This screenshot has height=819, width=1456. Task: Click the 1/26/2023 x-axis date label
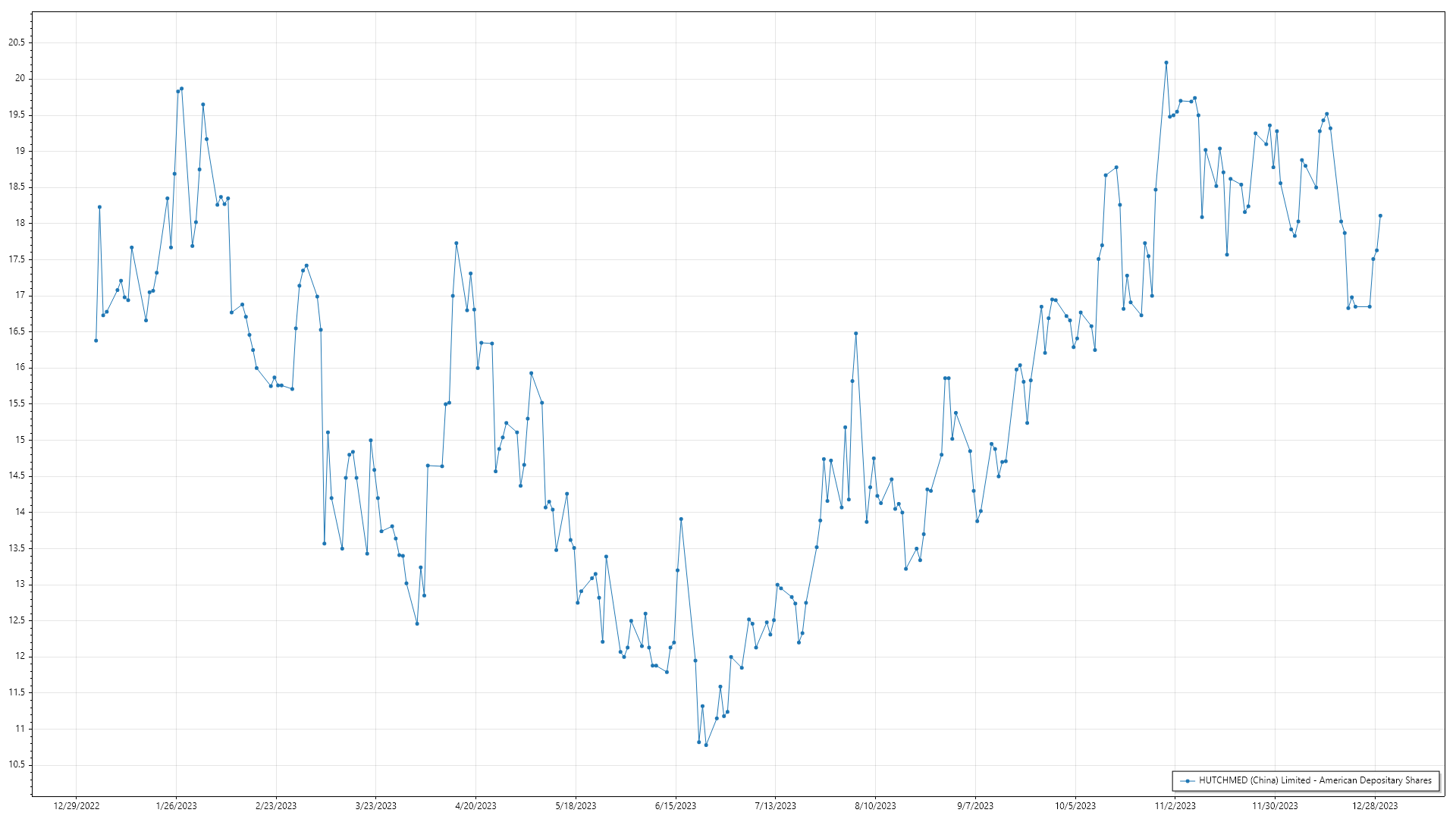click(176, 805)
